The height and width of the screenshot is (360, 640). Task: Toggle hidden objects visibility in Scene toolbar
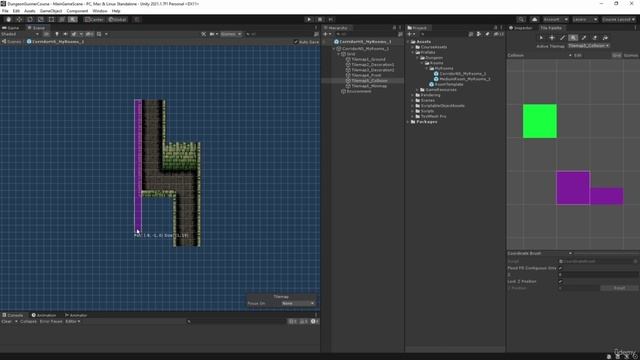pyautogui.click(x=89, y=34)
